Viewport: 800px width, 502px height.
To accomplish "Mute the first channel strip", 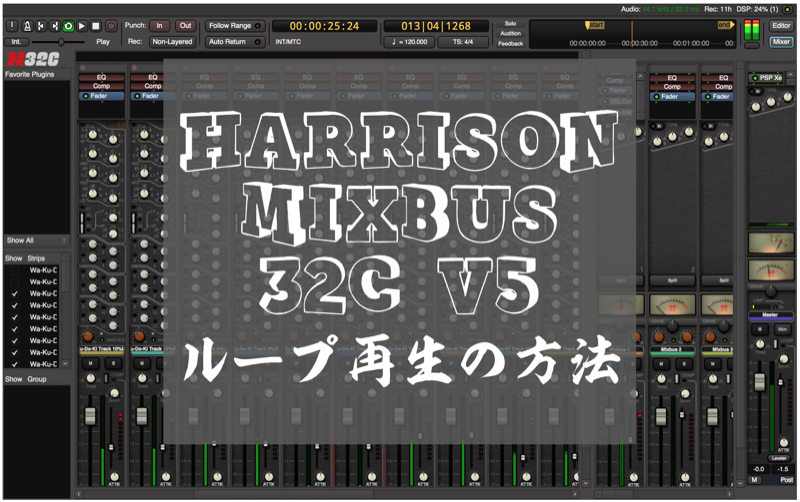I will (x=90, y=363).
